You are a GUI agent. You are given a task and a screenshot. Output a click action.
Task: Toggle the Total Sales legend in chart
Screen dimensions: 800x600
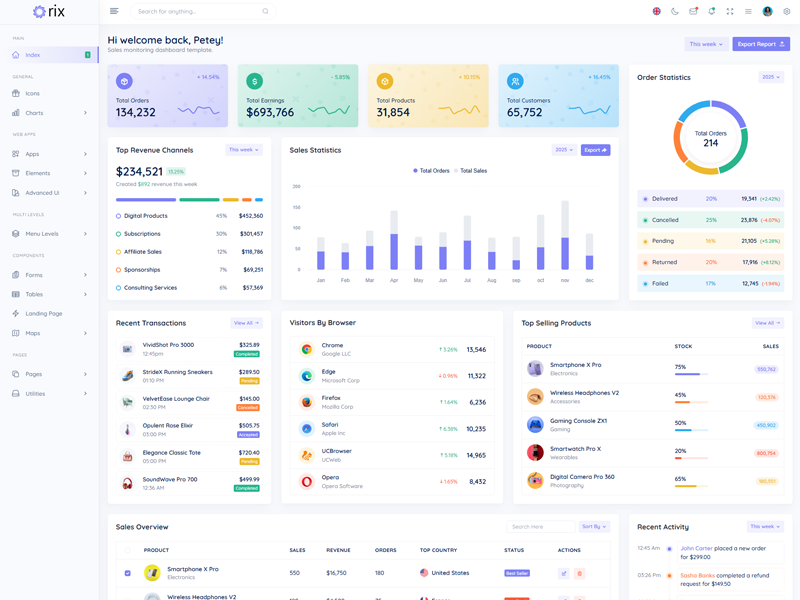(x=470, y=171)
